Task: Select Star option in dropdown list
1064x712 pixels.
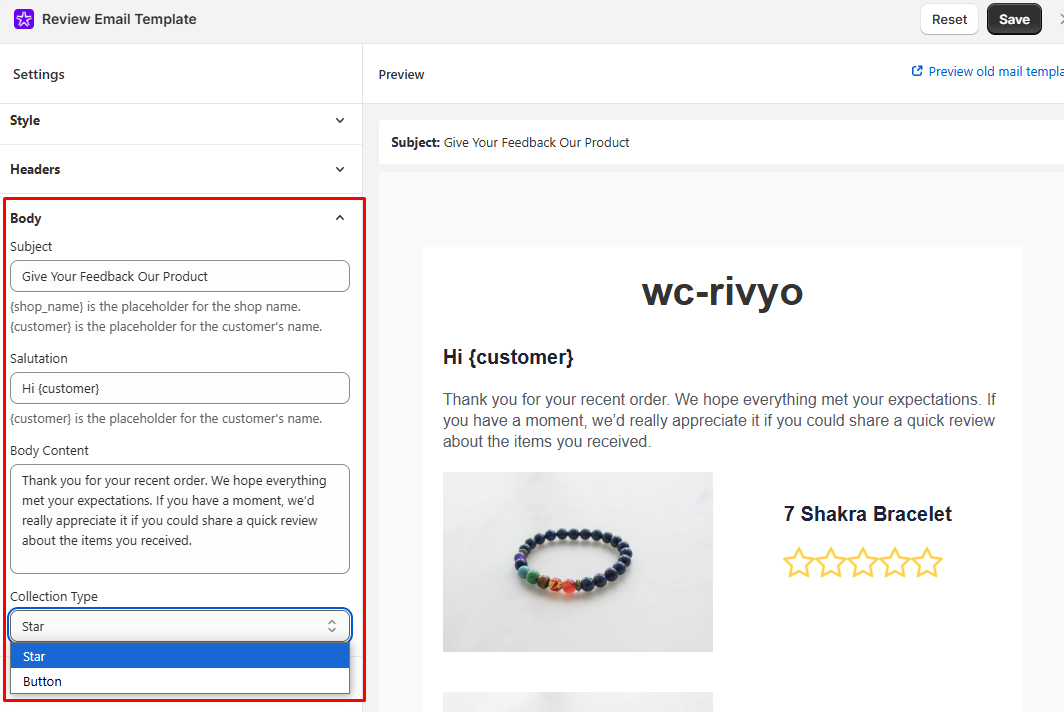Action: click(x=180, y=656)
